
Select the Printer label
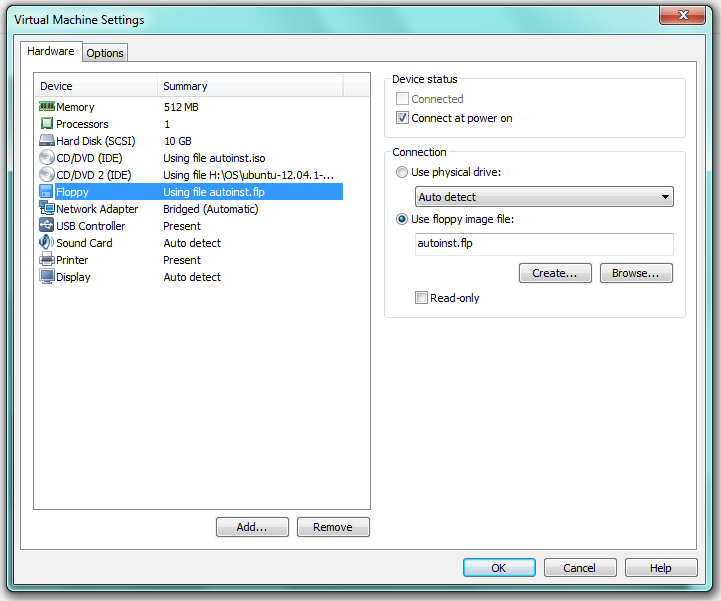pyautogui.click(x=72, y=260)
